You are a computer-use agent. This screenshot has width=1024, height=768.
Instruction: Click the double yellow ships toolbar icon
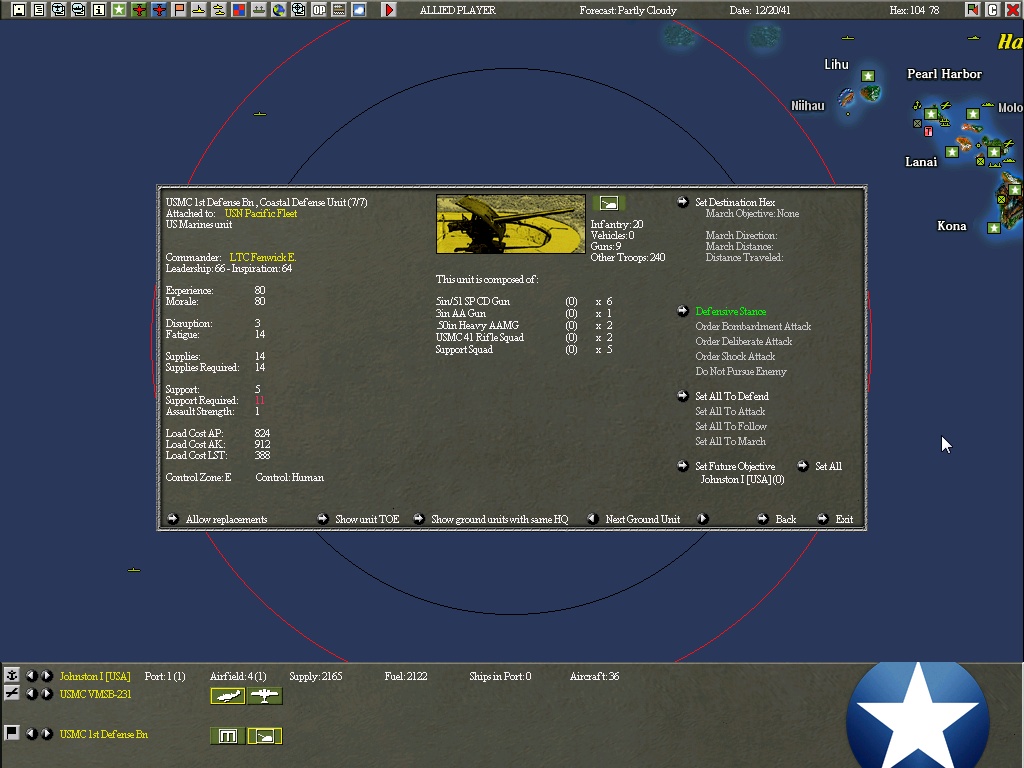219,10
